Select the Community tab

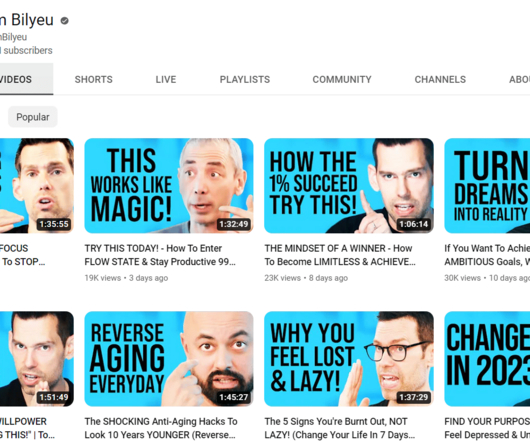point(342,79)
